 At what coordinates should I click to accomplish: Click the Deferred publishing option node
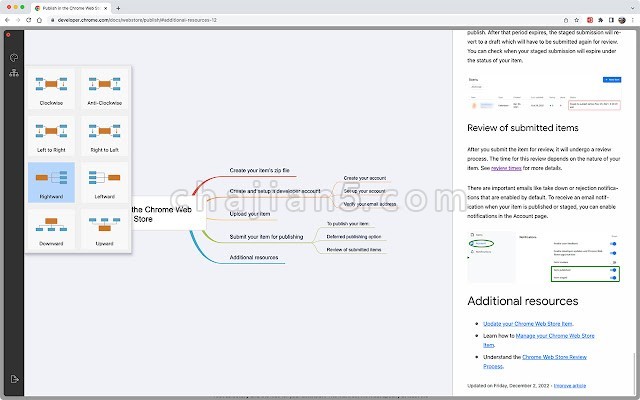354,237
